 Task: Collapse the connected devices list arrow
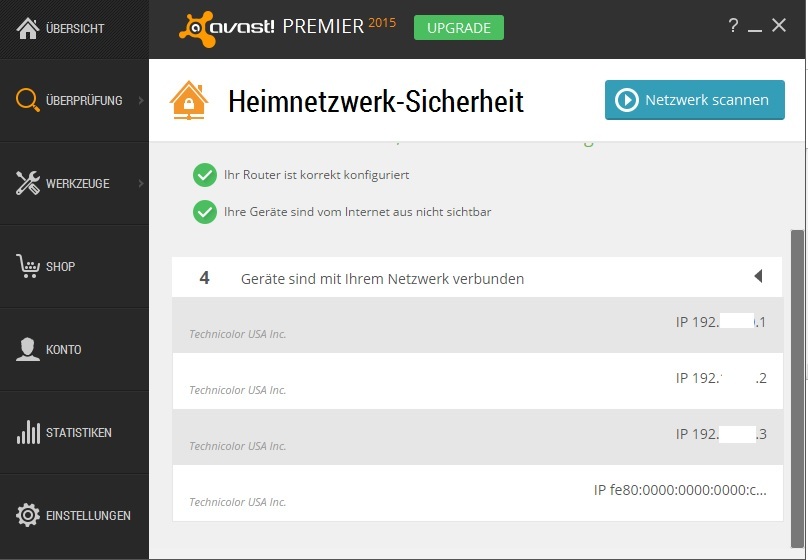coord(758,276)
